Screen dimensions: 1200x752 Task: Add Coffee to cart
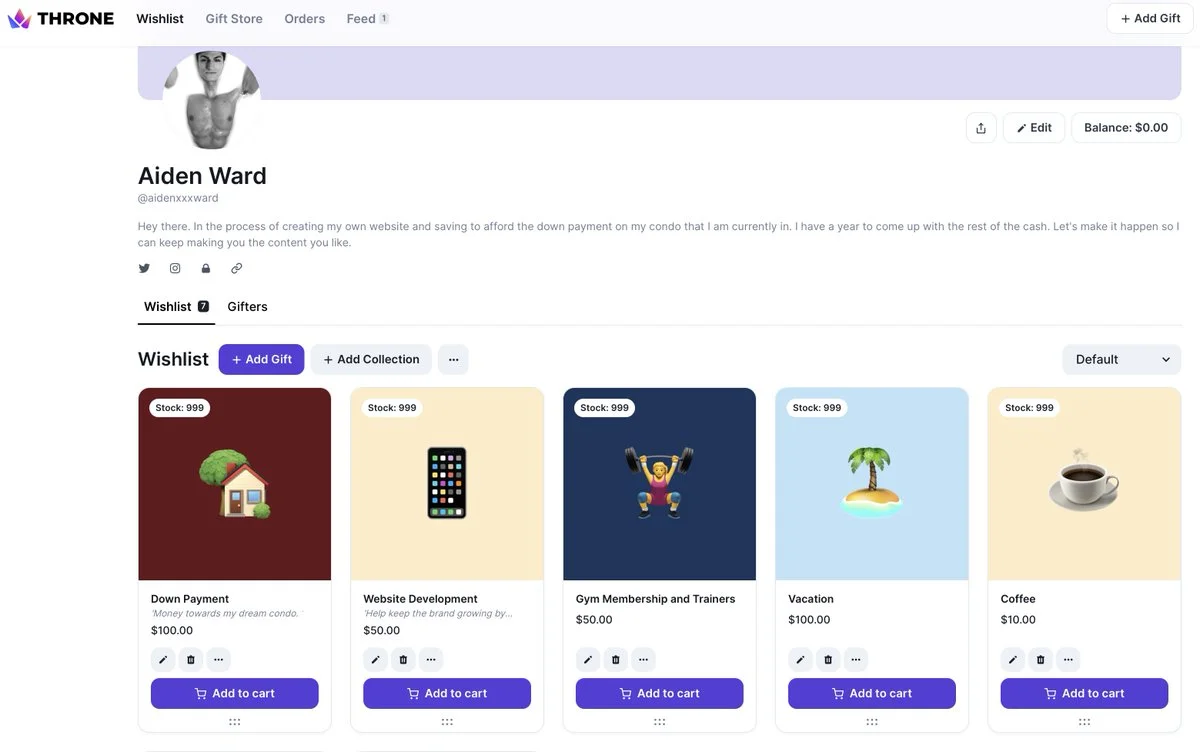1084,693
